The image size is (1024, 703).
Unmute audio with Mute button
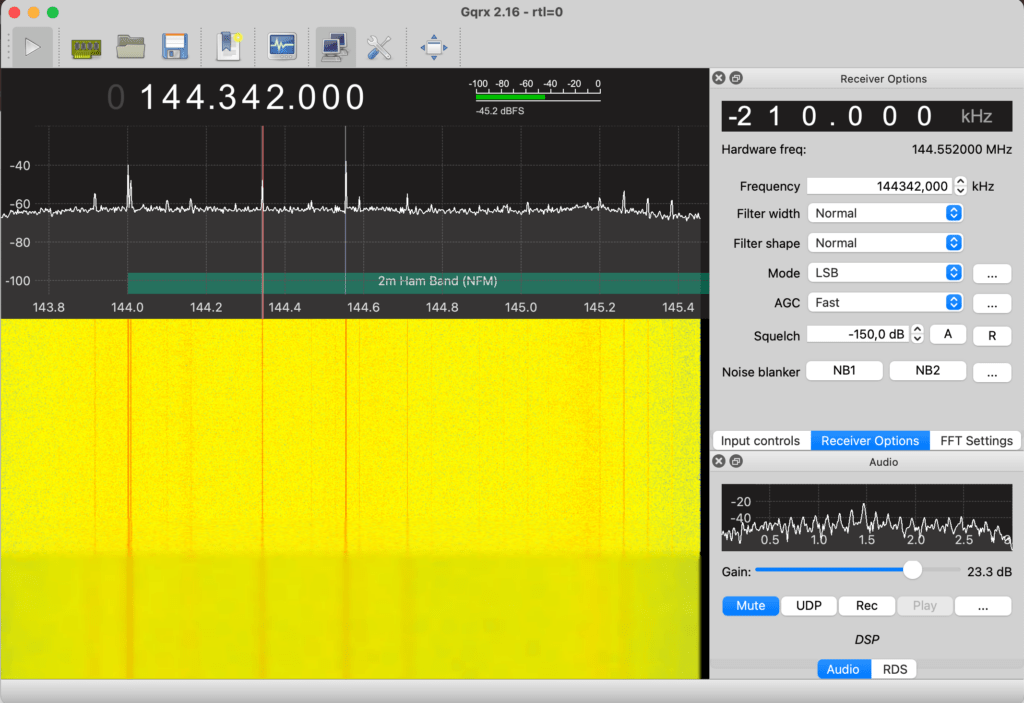750,606
